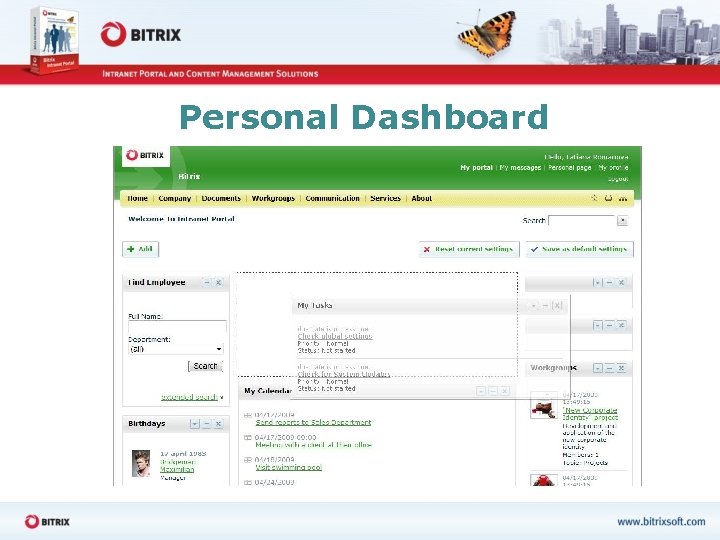Open the Documents menu
Image resolution: width=720 pixels, height=540 pixels.
[x=221, y=198]
